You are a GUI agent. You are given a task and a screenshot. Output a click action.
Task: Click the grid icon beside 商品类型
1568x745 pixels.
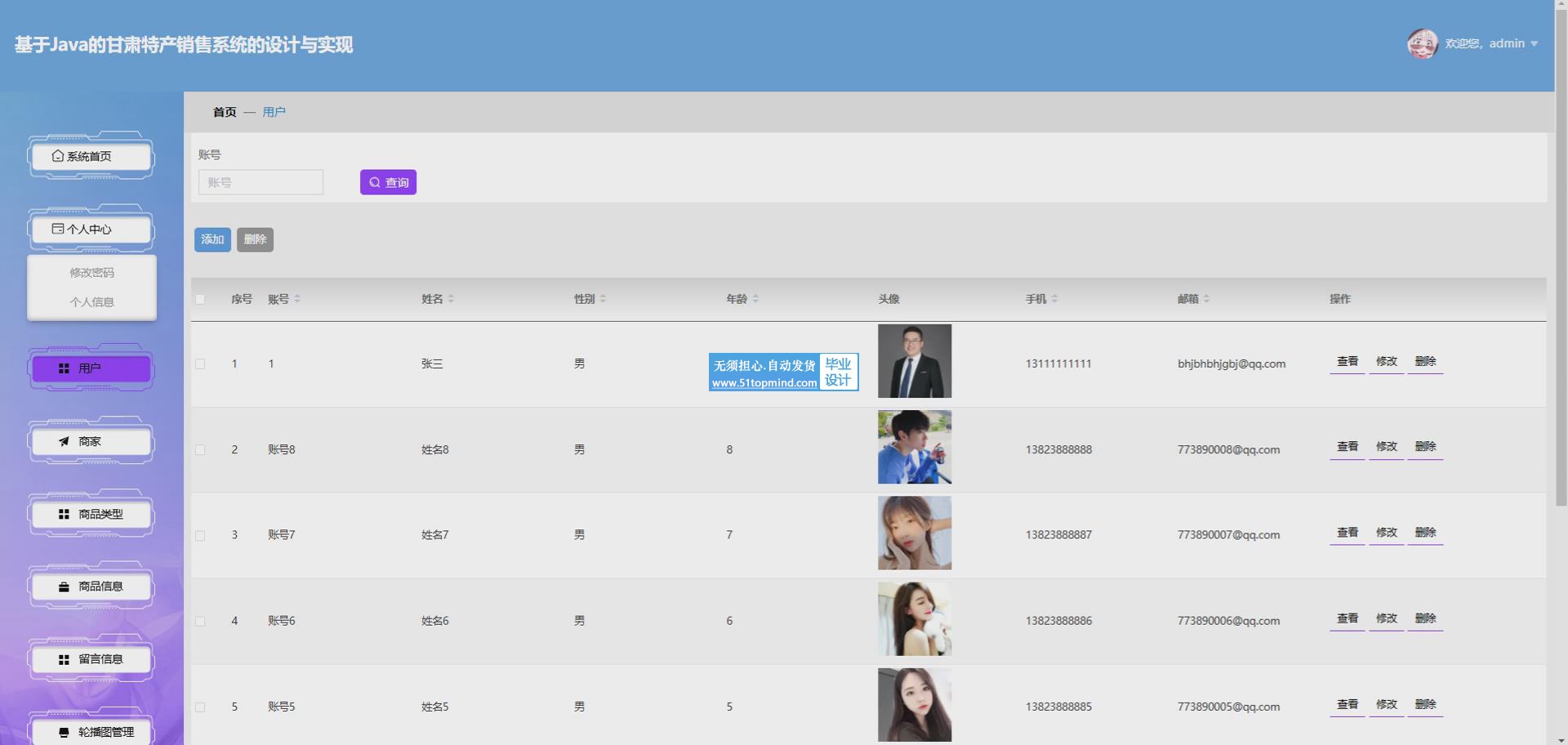pyautogui.click(x=64, y=514)
